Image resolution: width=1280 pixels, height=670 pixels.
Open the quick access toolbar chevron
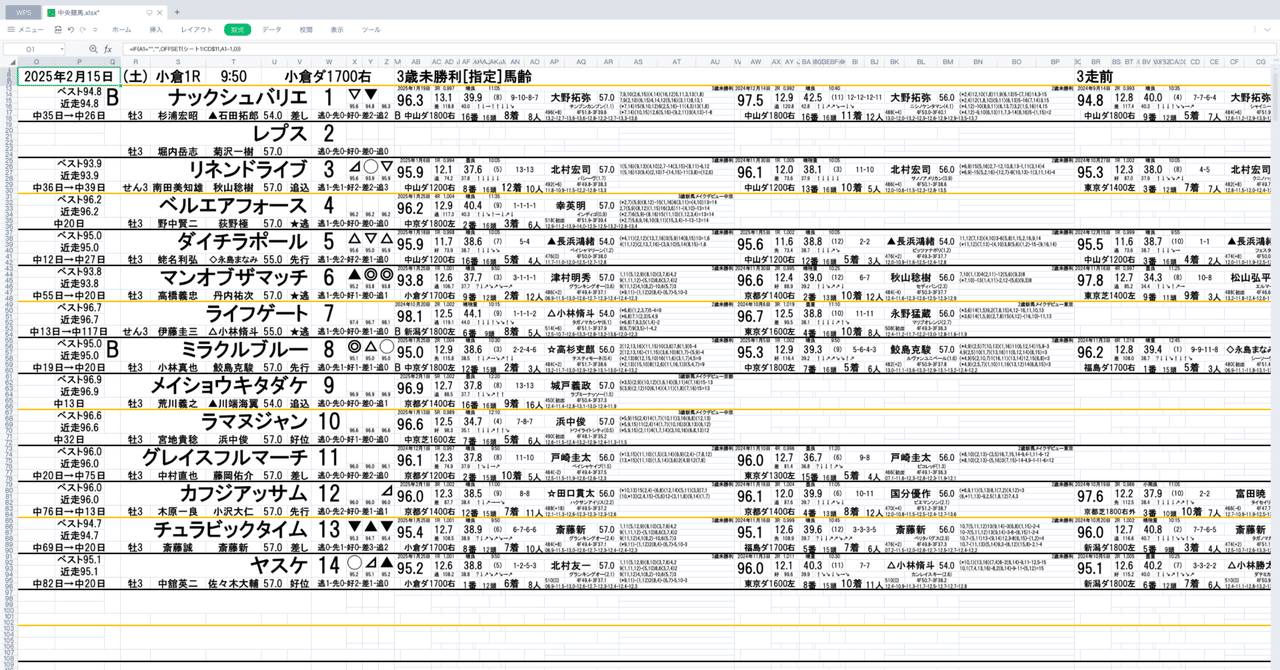point(94,30)
